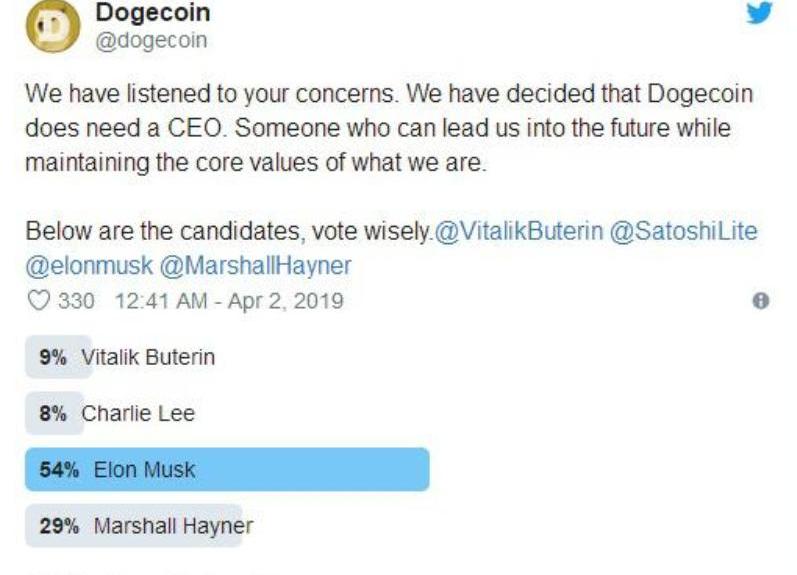Click the 29% result percentage label

click(x=59, y=525)
